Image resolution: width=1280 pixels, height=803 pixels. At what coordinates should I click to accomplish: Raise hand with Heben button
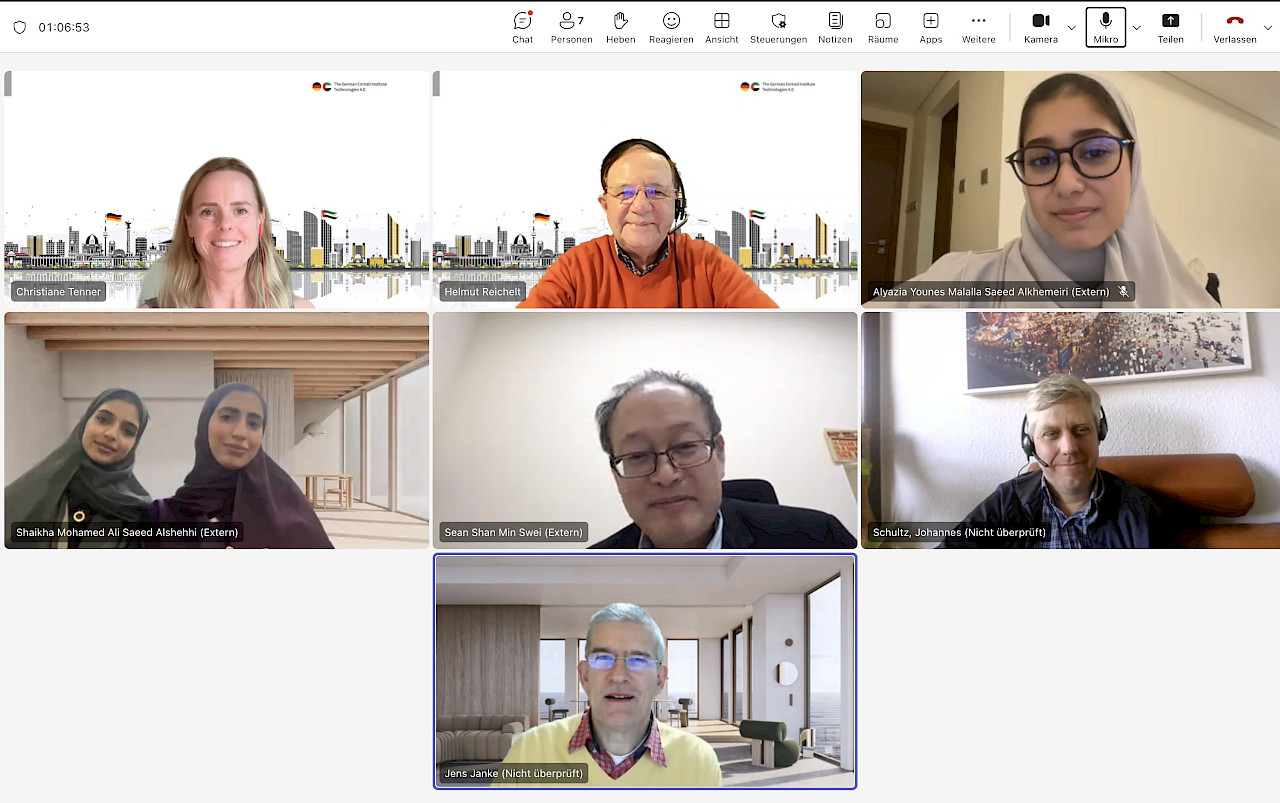pos(620,27)
